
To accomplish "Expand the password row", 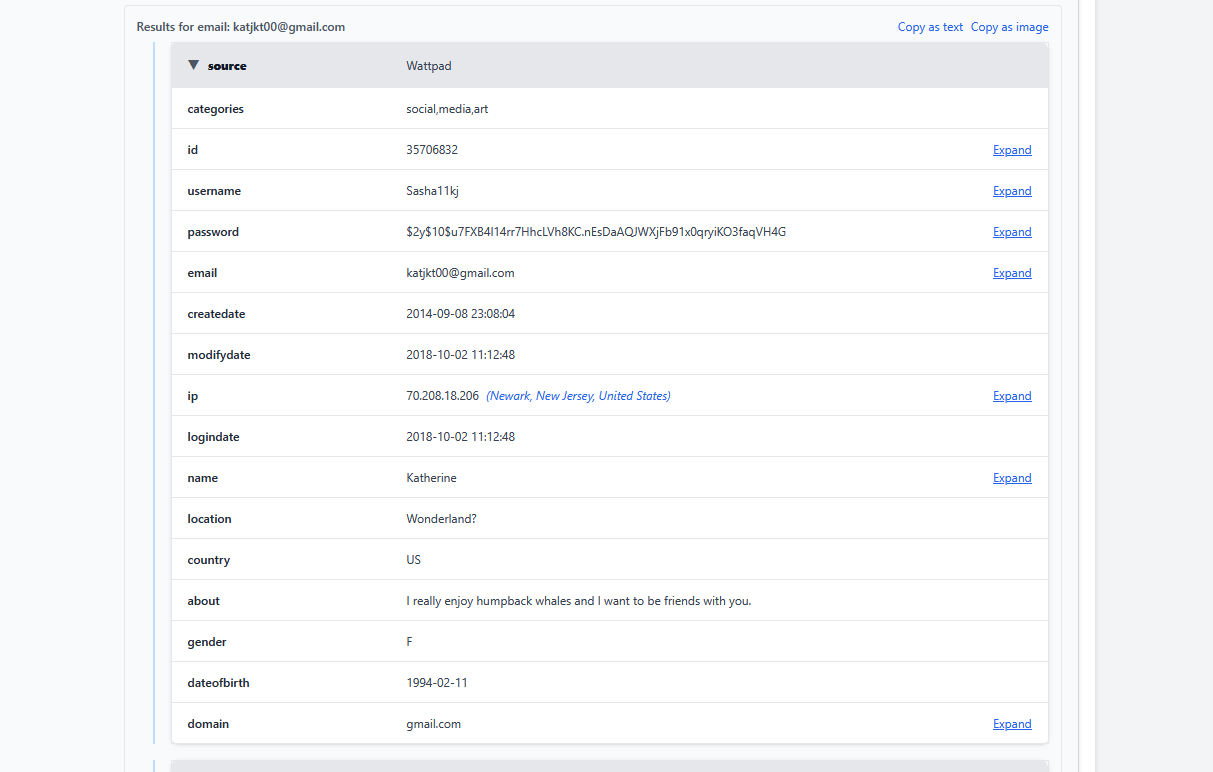I will click(x=1011, y=232).
